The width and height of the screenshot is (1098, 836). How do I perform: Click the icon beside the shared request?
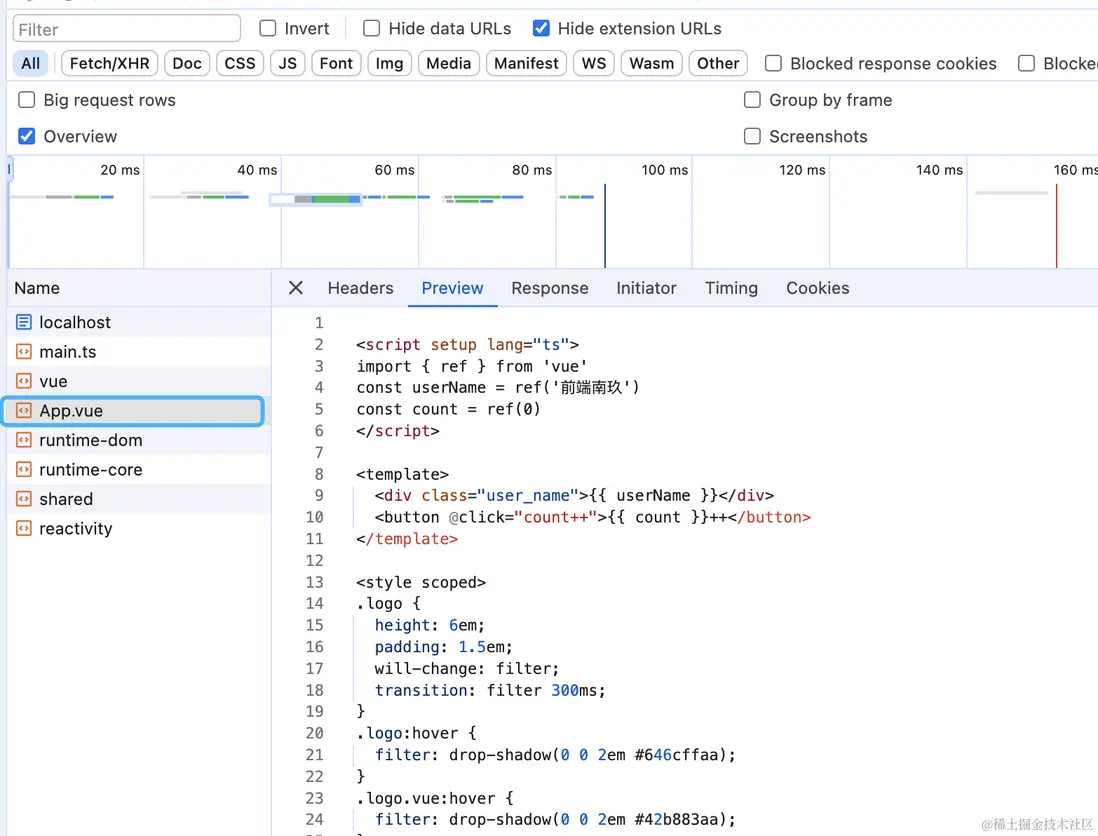24,499
